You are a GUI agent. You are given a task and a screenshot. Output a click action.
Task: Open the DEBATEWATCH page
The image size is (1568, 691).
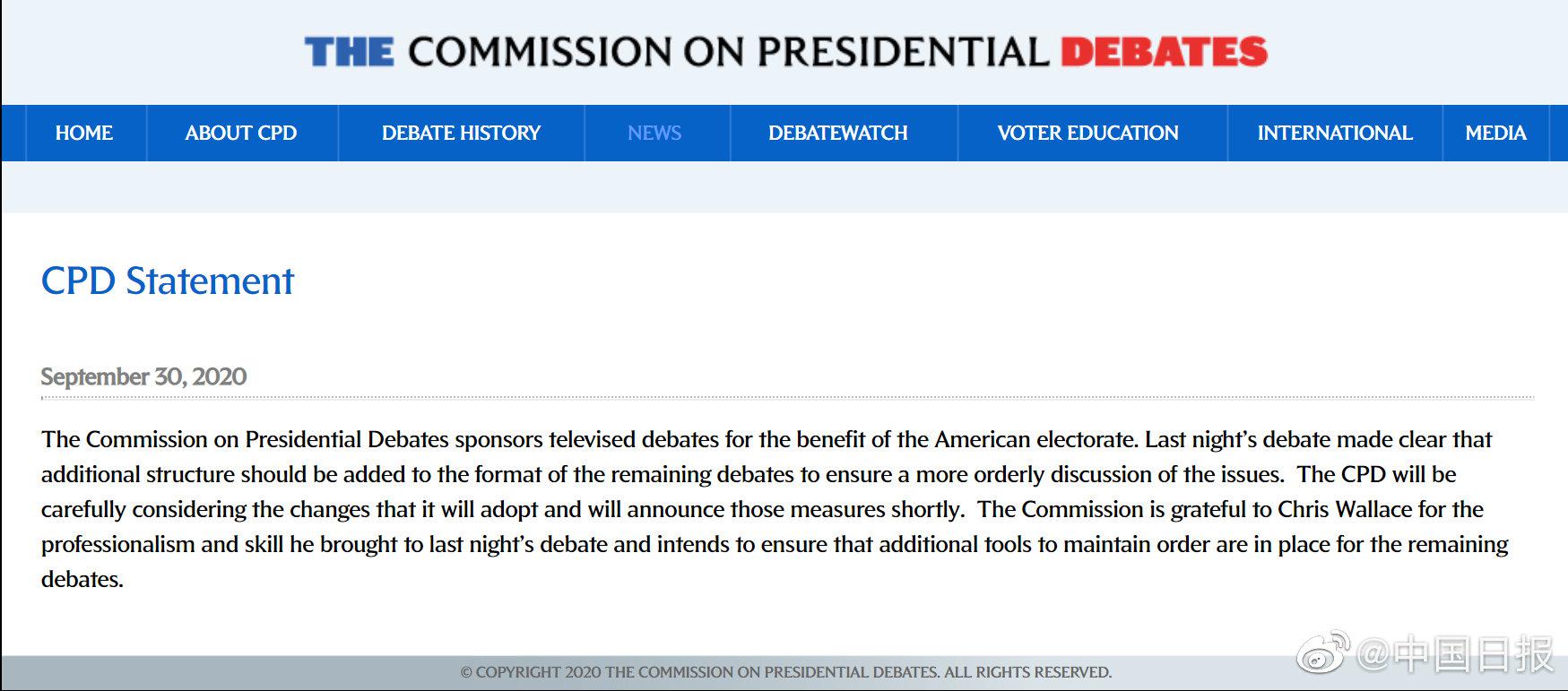(x=838, y=133)
